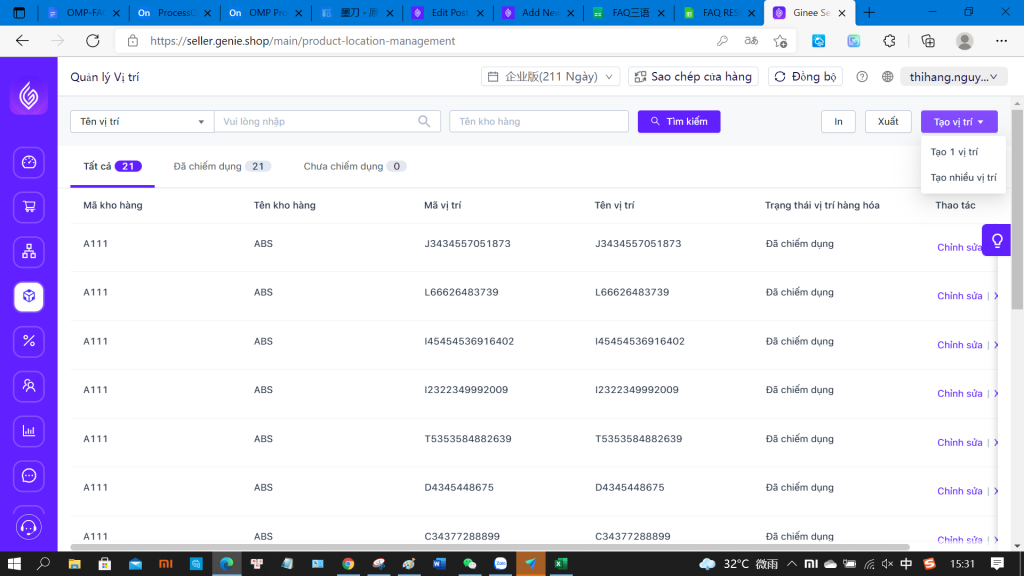This screenshot has width=1024, height=576.
Task: Expand the 企业版(211 Ngày) plan dropdown
Action: pyautogui.click(x=551, y=77)
